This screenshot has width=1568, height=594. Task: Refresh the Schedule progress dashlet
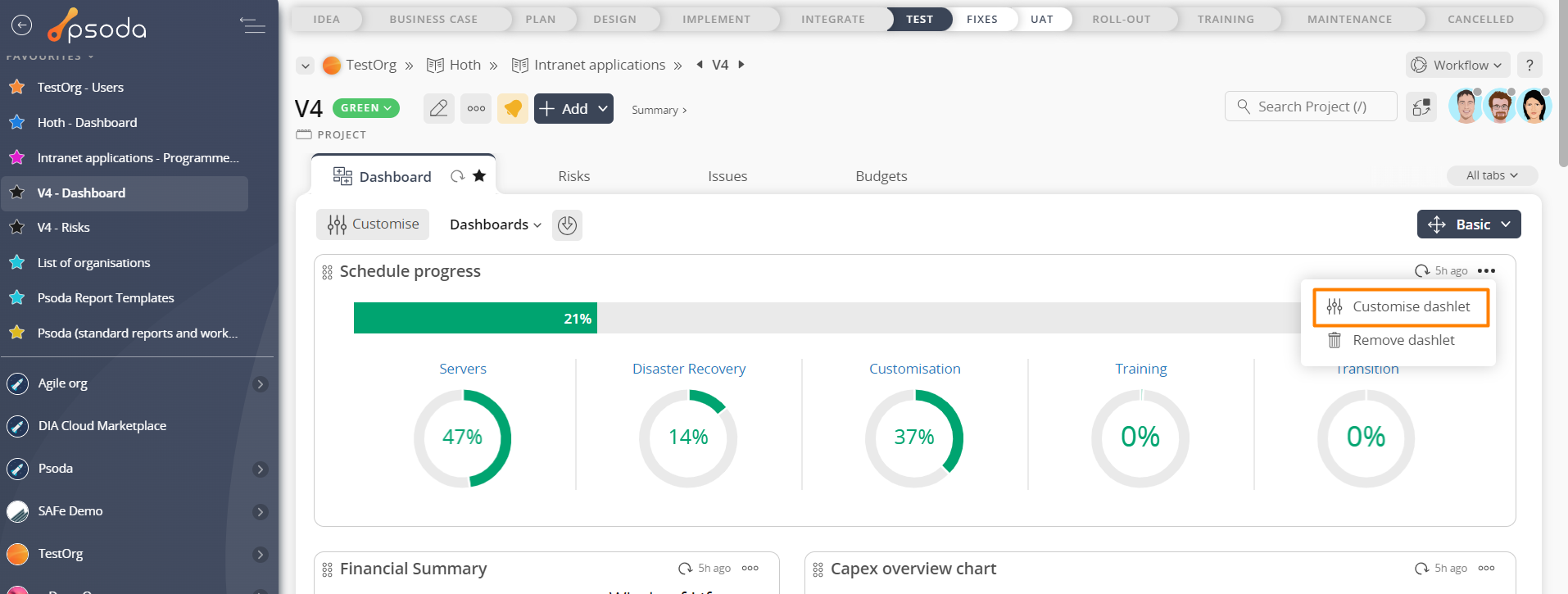(x=1422, y=270)
